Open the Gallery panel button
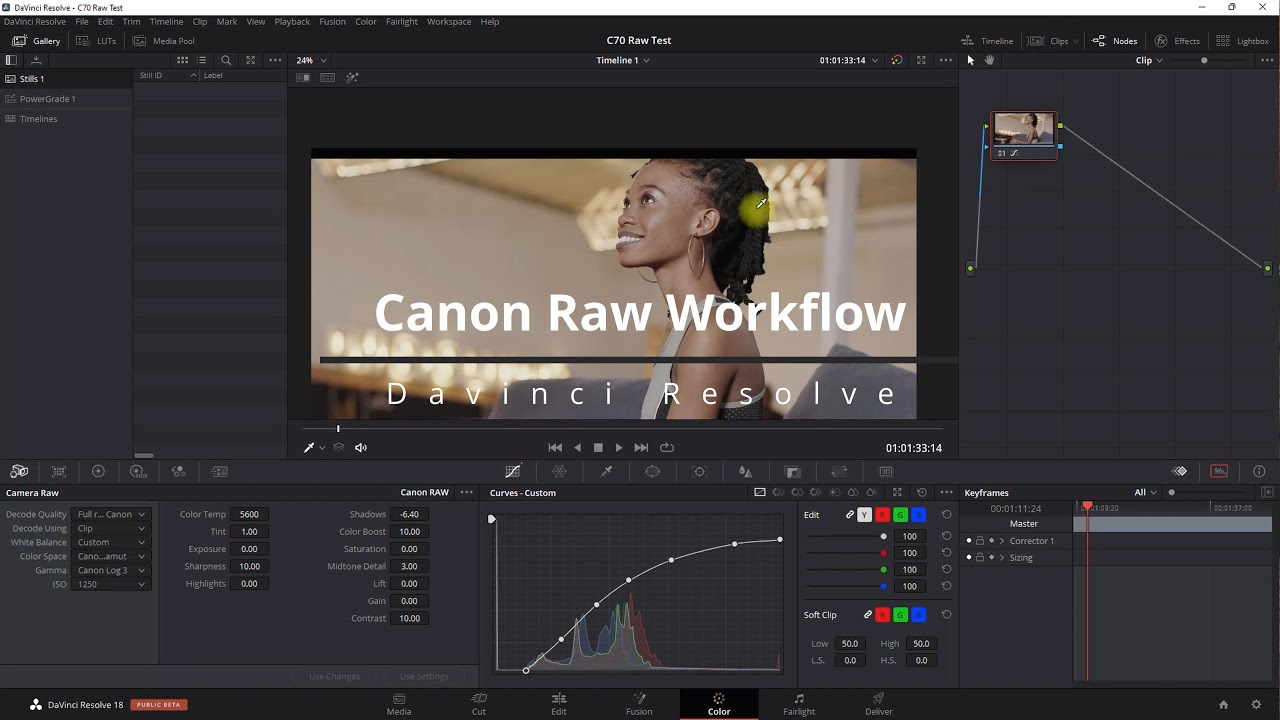This screenshot has width=1280, height=720. (x=36, y=41)
